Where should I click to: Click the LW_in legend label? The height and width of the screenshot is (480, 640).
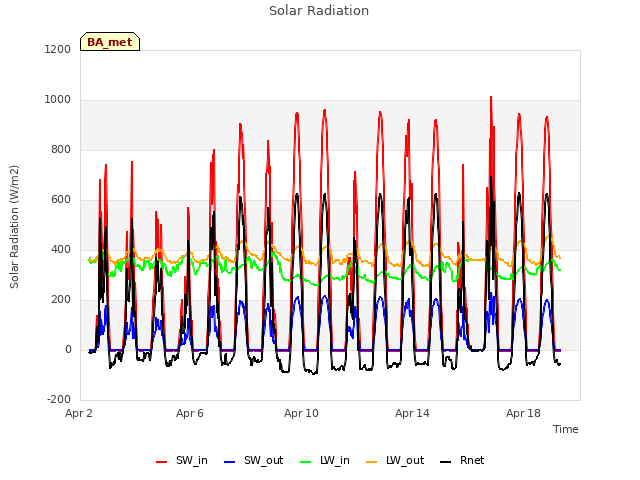tap(335, 461)
